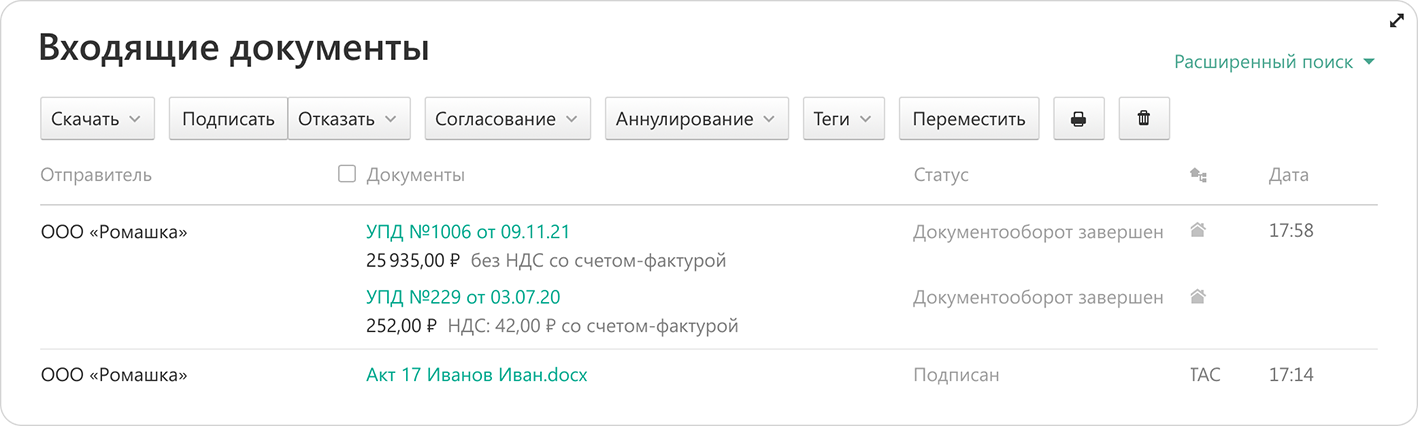Open the Теги dropdown menu
The image size is (1418, 426).
pos(843,119)
